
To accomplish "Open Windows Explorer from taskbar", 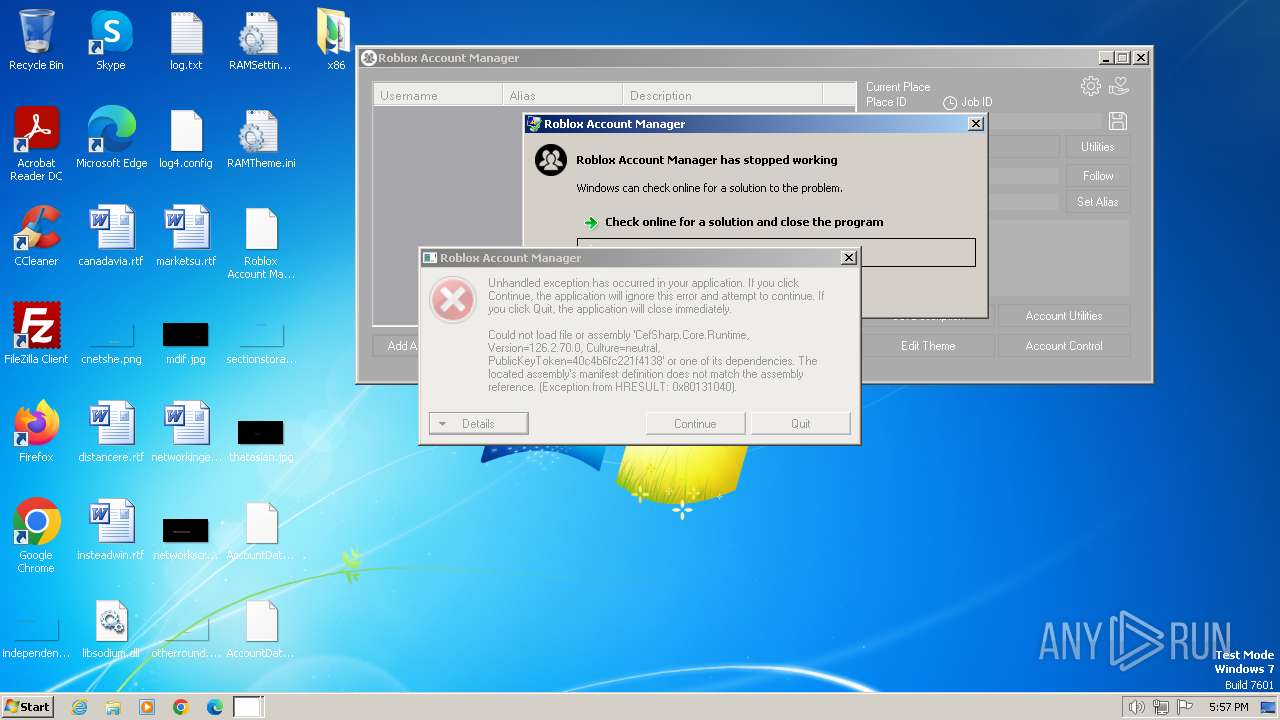I will tap(113, 707).
